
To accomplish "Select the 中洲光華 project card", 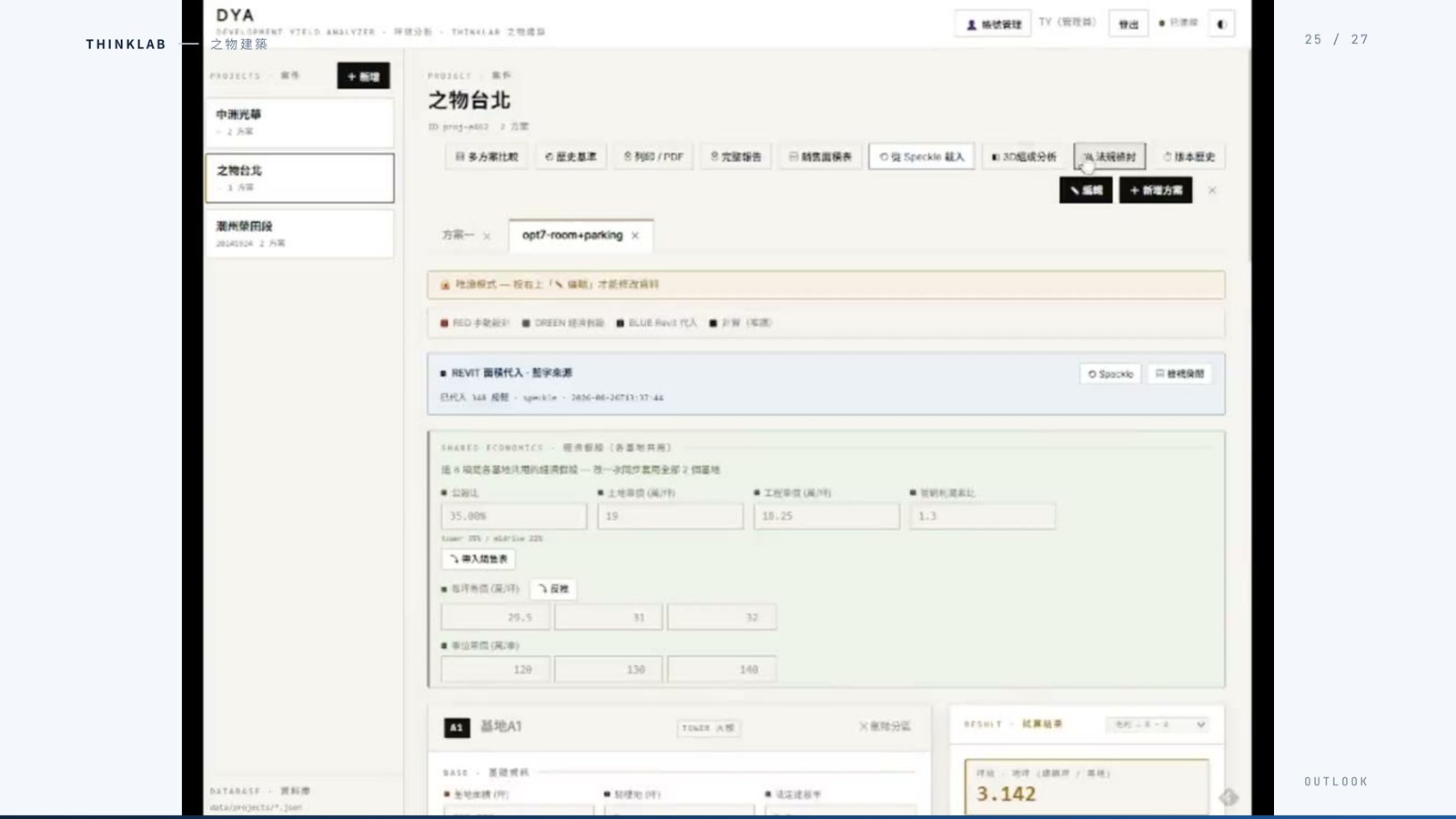I will tap(300, 123).
